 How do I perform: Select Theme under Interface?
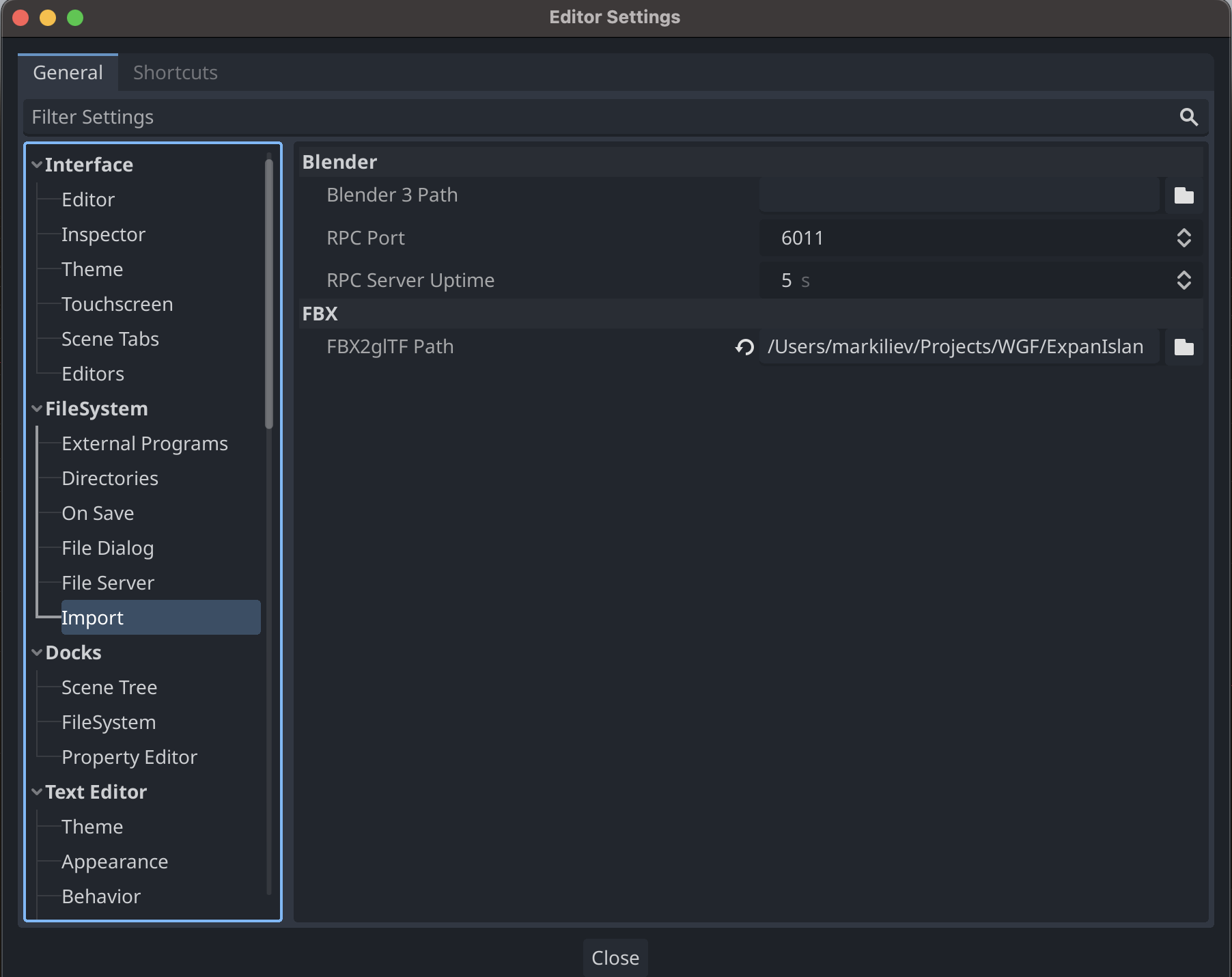tap(92, 269)
